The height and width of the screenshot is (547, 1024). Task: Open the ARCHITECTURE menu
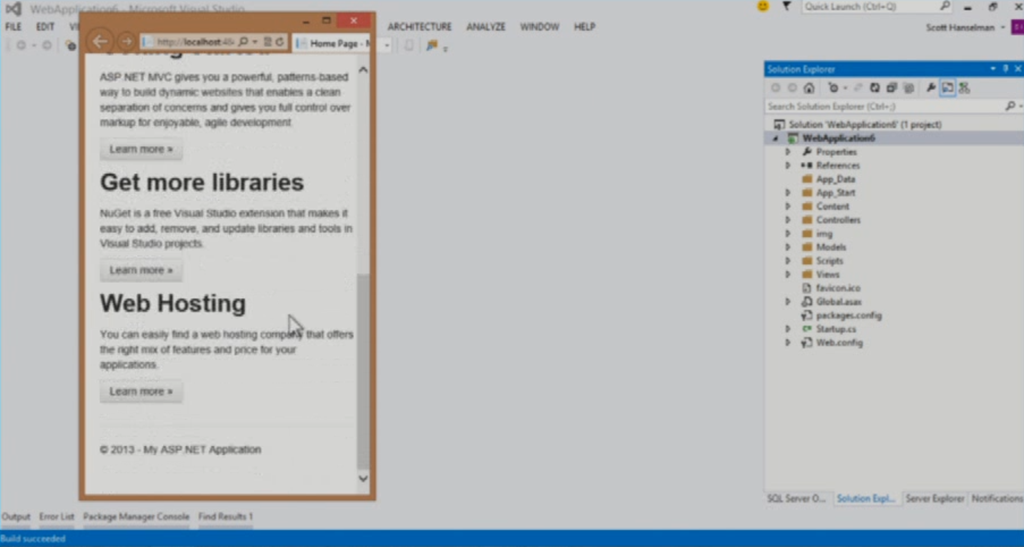point(419,27)
